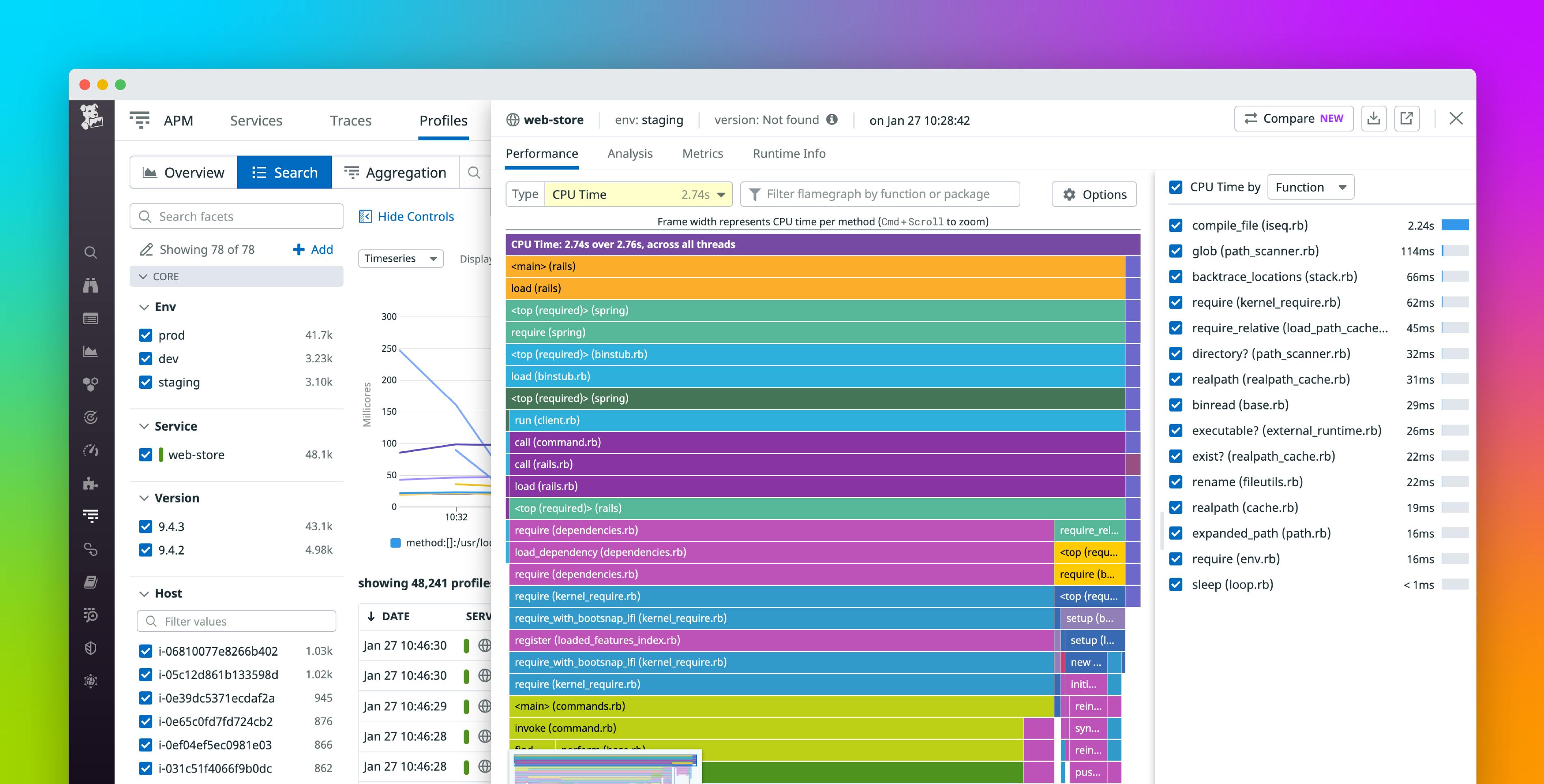The width and height of the screenshot is (1544, 784).
Task: Open Notebooks via the book sidebar icon
Action: click(x=91, y=582)
